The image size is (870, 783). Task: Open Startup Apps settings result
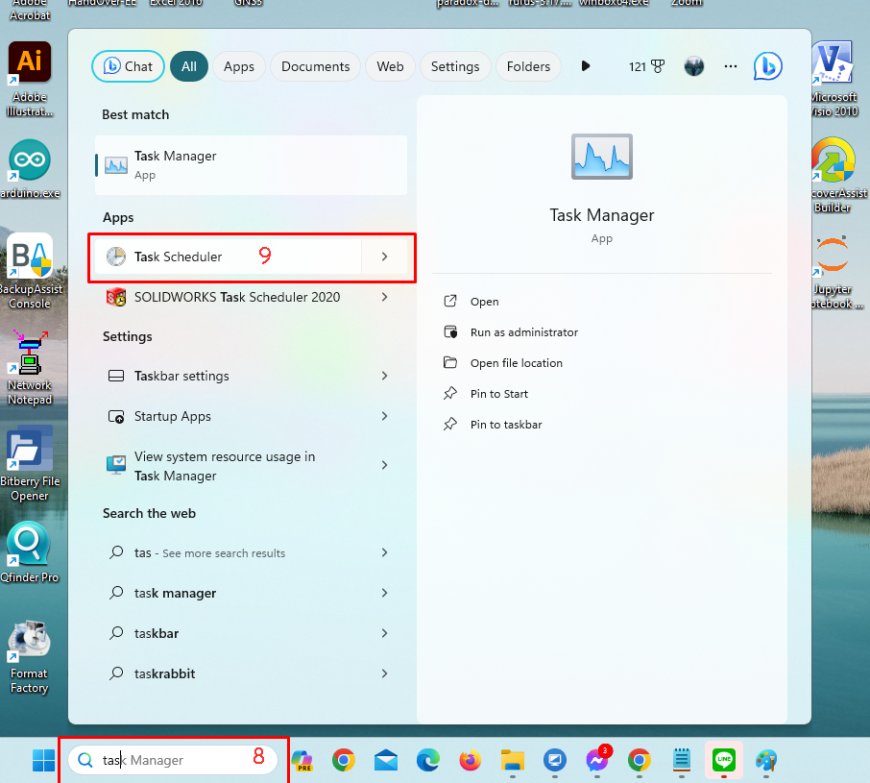[x=227, y=416]
